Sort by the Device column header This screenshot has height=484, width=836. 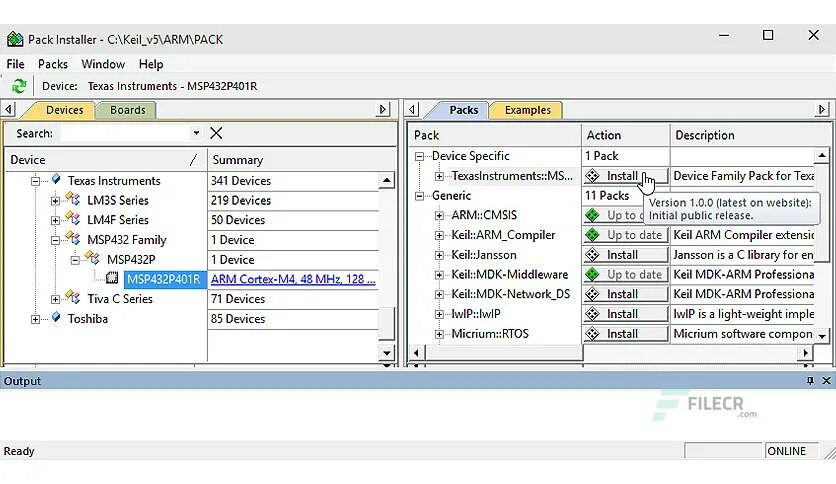point(106,160)
